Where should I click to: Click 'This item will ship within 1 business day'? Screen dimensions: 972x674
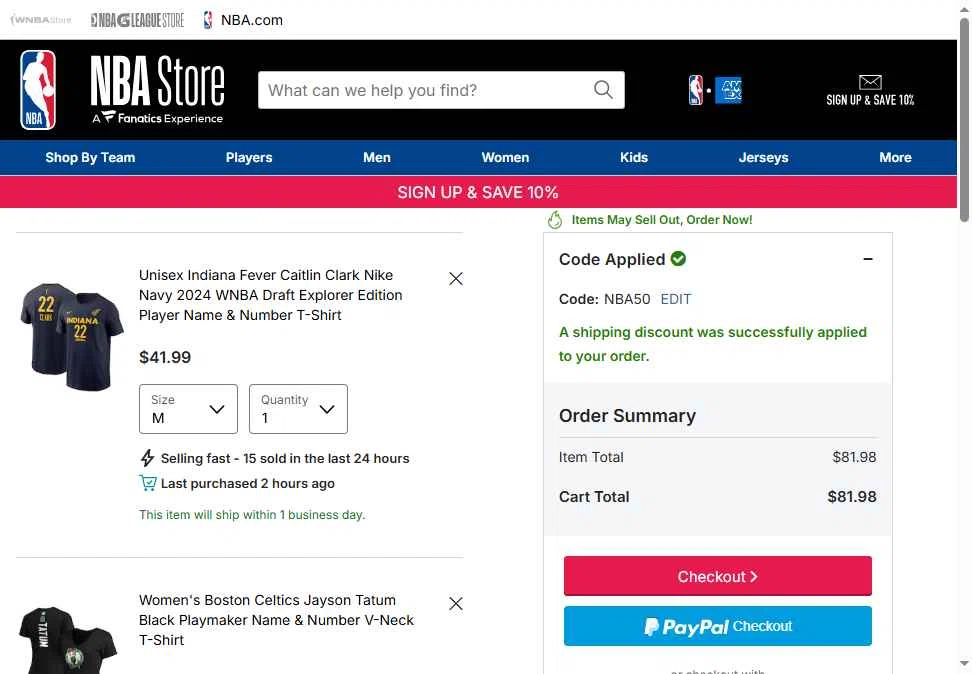point(252,515)
